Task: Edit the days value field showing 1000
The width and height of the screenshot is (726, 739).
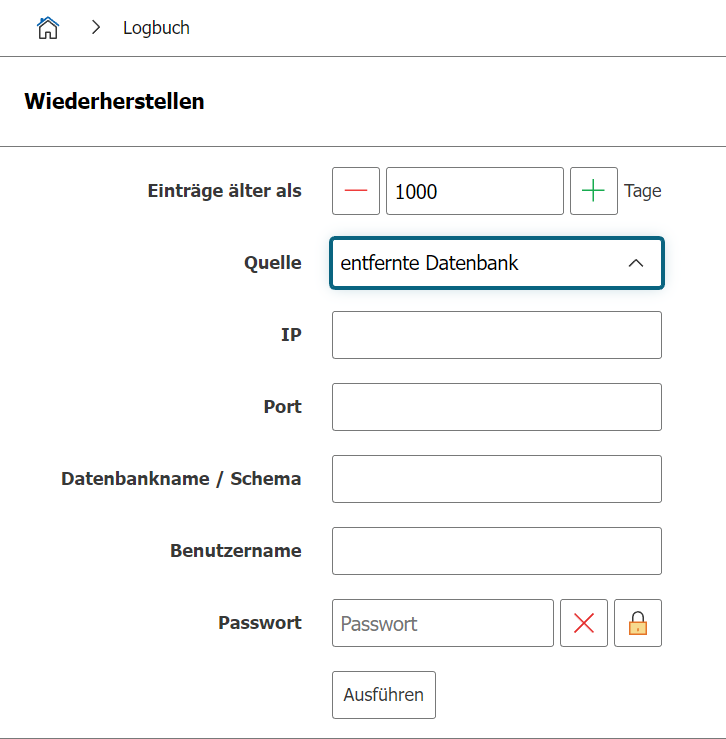Action: [475, 191]
